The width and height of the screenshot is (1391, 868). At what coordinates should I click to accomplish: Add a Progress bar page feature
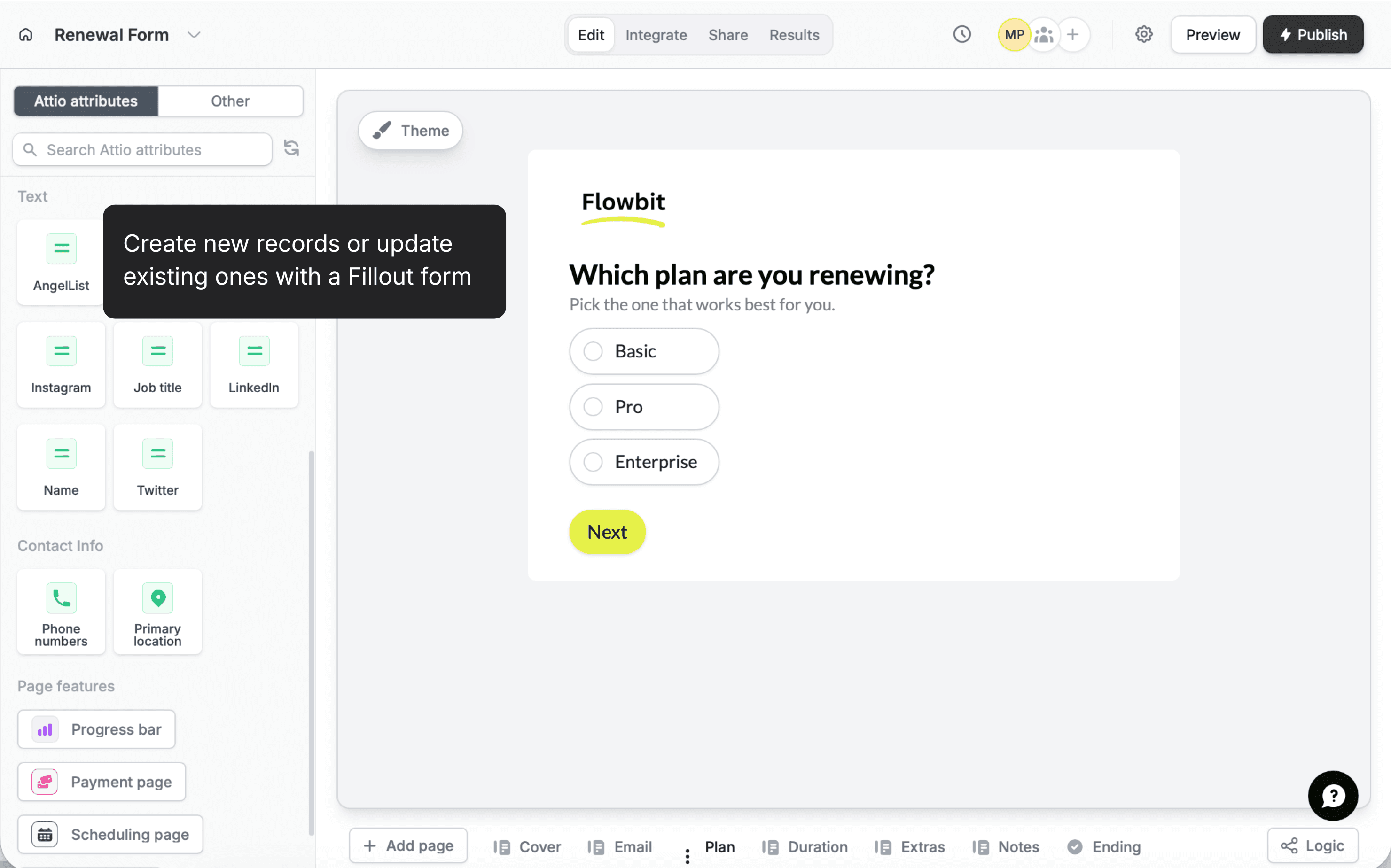[96, 729]
